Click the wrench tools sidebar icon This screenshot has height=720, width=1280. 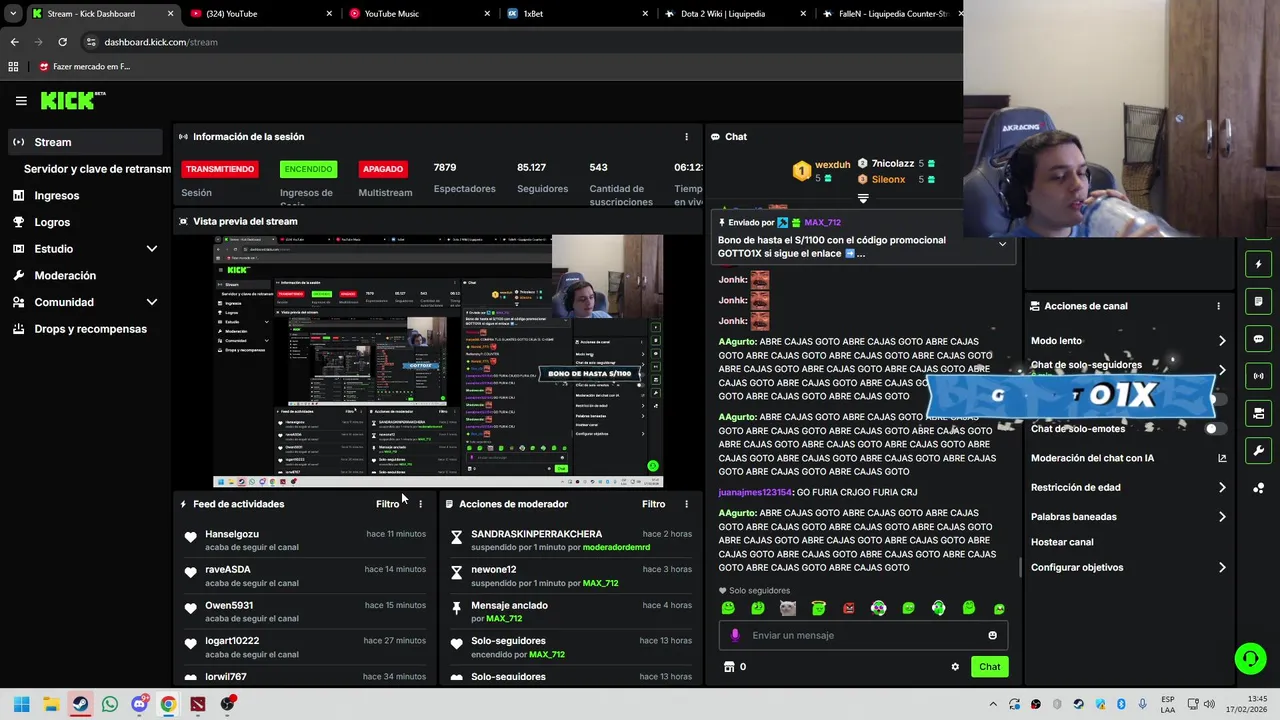pyautogui.click(x=1259, y=450)
